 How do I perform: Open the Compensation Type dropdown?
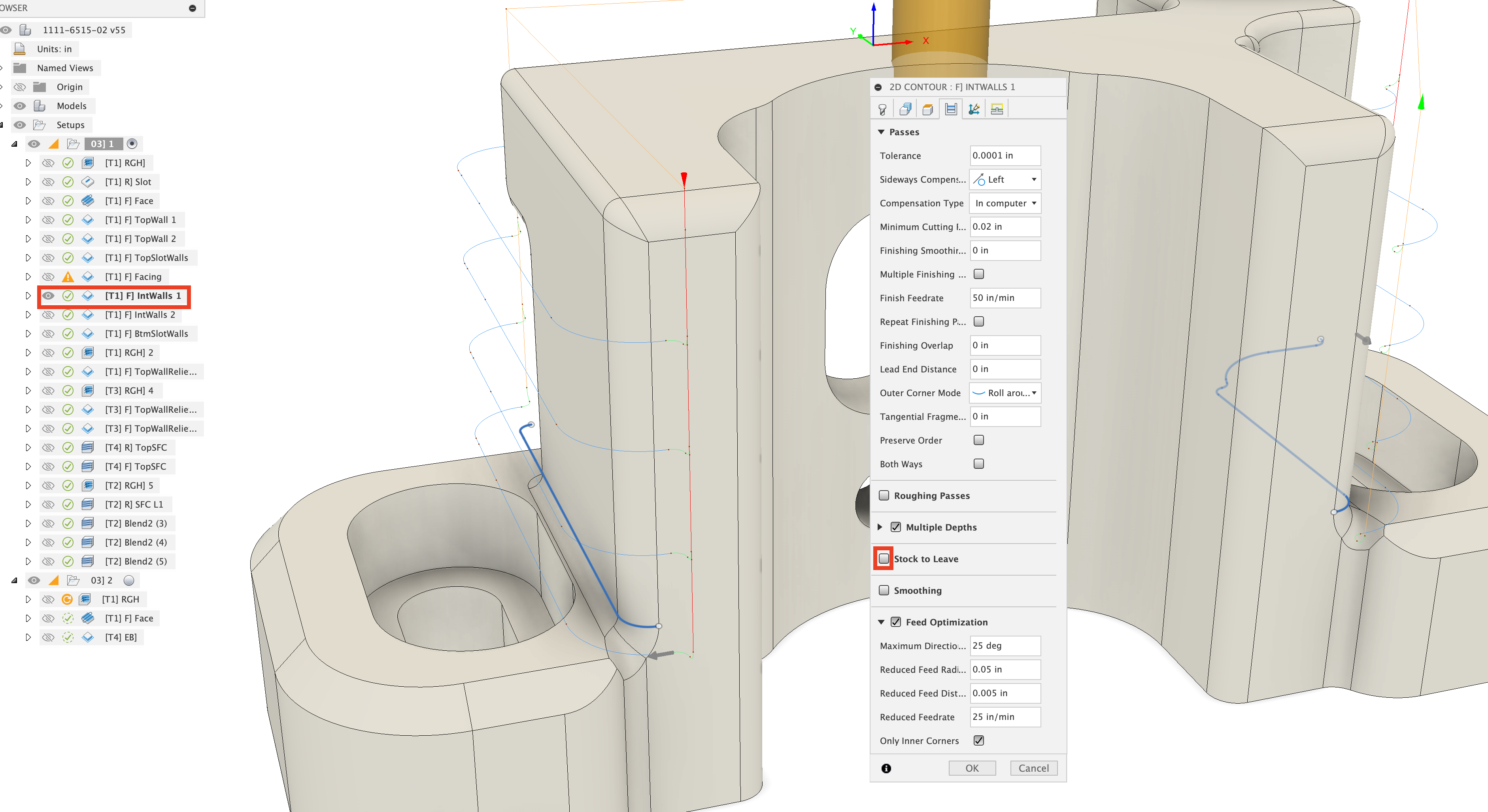1005,203
